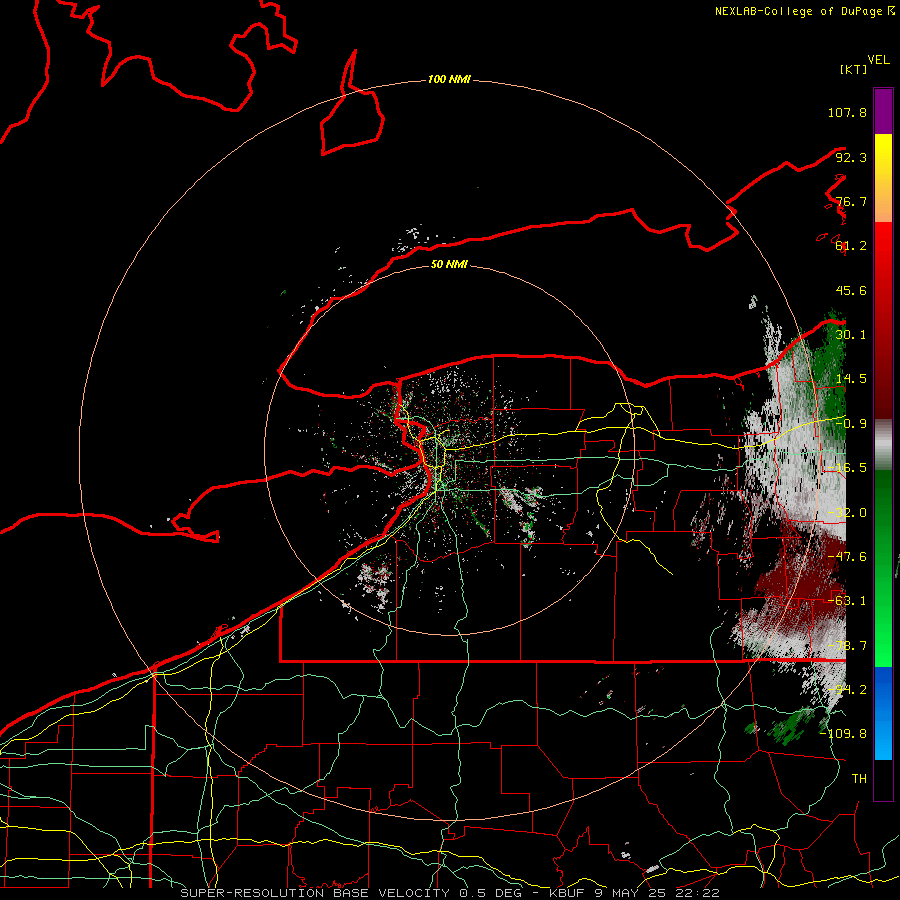The width and height of the screenshot is (900, 900).
Task: Select the -63.1 scale value
Action: [x=847, y=601]
